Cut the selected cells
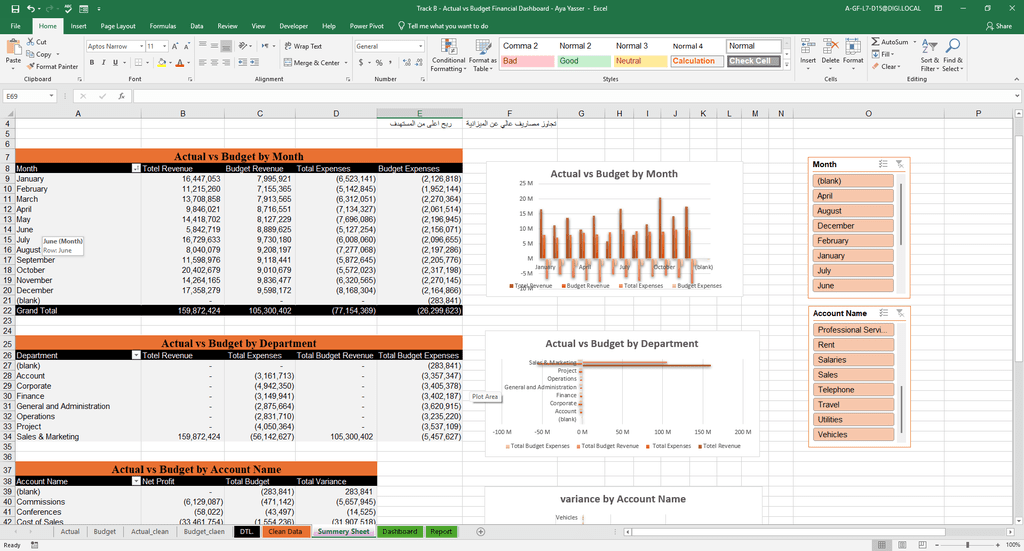1024x551 pixels. tap(37, 42)
